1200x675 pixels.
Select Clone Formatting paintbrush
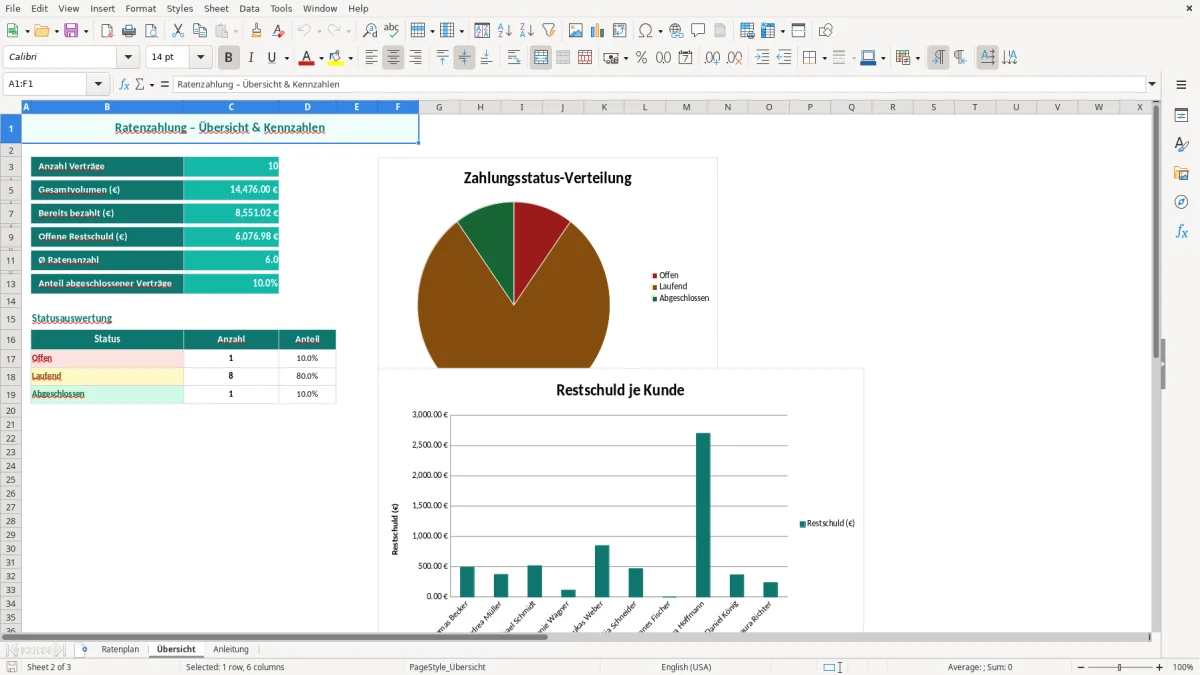click(x=256, y=31)
